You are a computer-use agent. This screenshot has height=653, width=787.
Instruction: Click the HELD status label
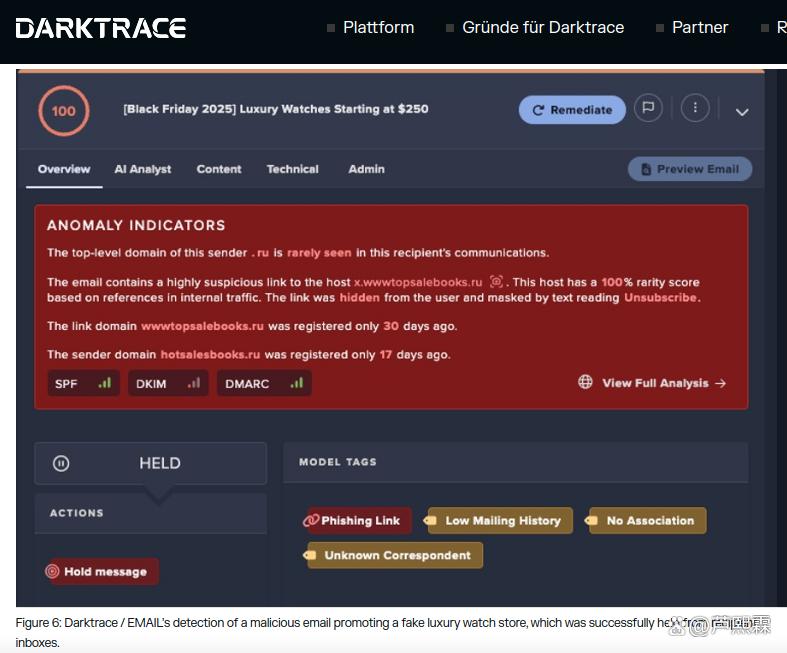pos(160,463)
